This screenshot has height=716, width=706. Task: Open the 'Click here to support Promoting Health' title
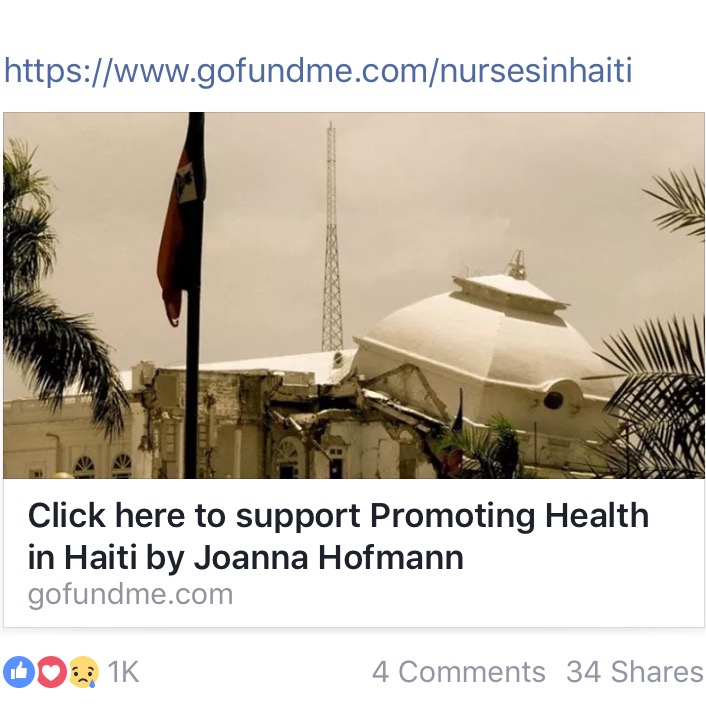338,516
